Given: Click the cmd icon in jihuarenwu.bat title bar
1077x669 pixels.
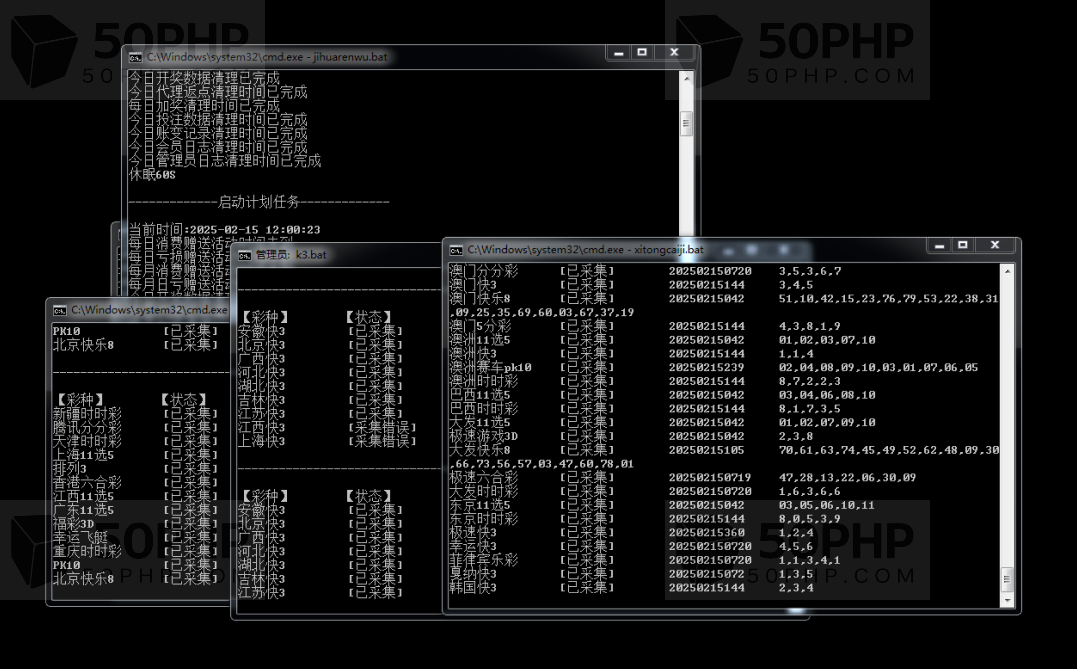Looking at the screenshot, I should pos(134,57).
